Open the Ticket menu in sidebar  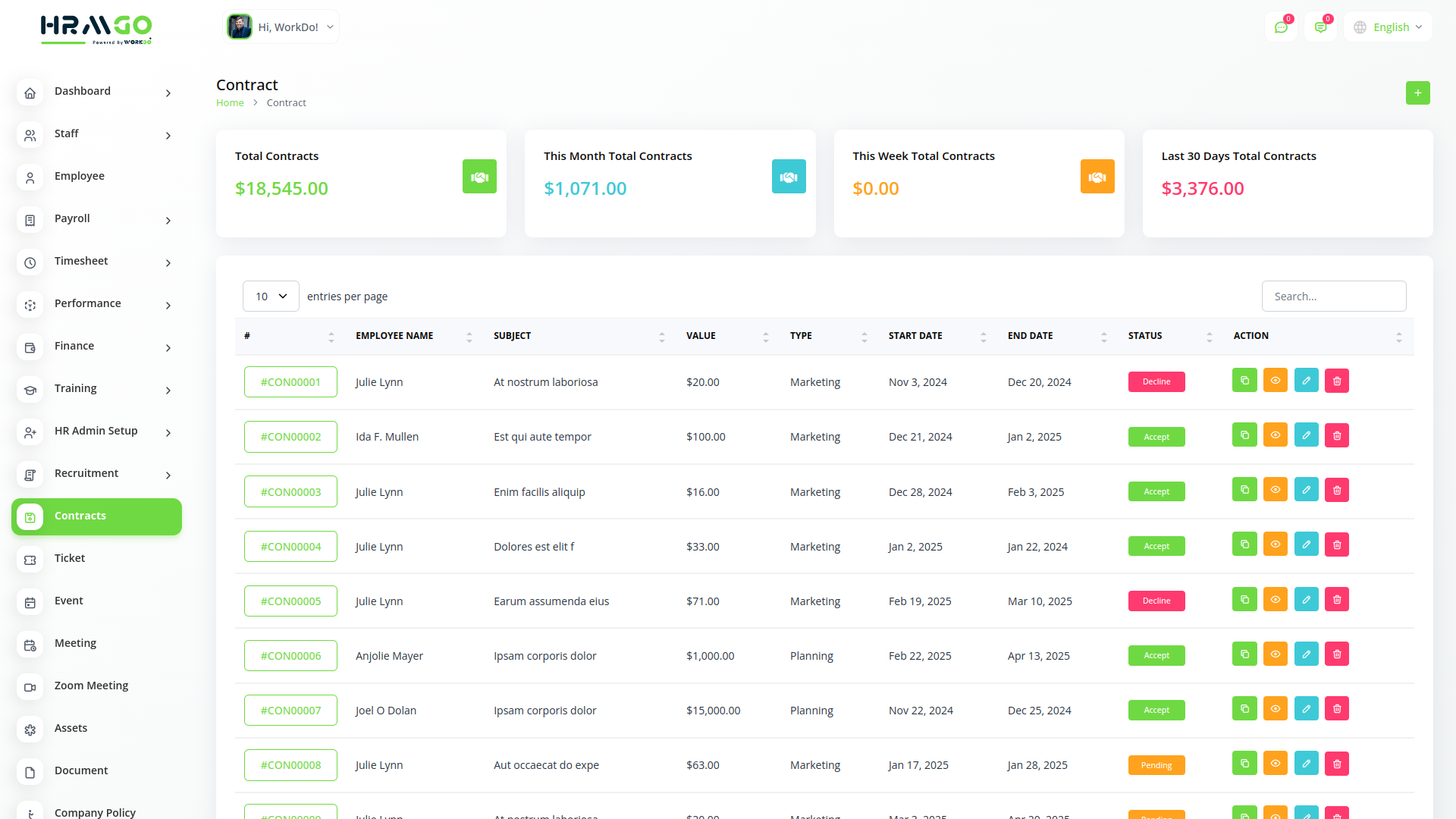click(x=70, y=558)
